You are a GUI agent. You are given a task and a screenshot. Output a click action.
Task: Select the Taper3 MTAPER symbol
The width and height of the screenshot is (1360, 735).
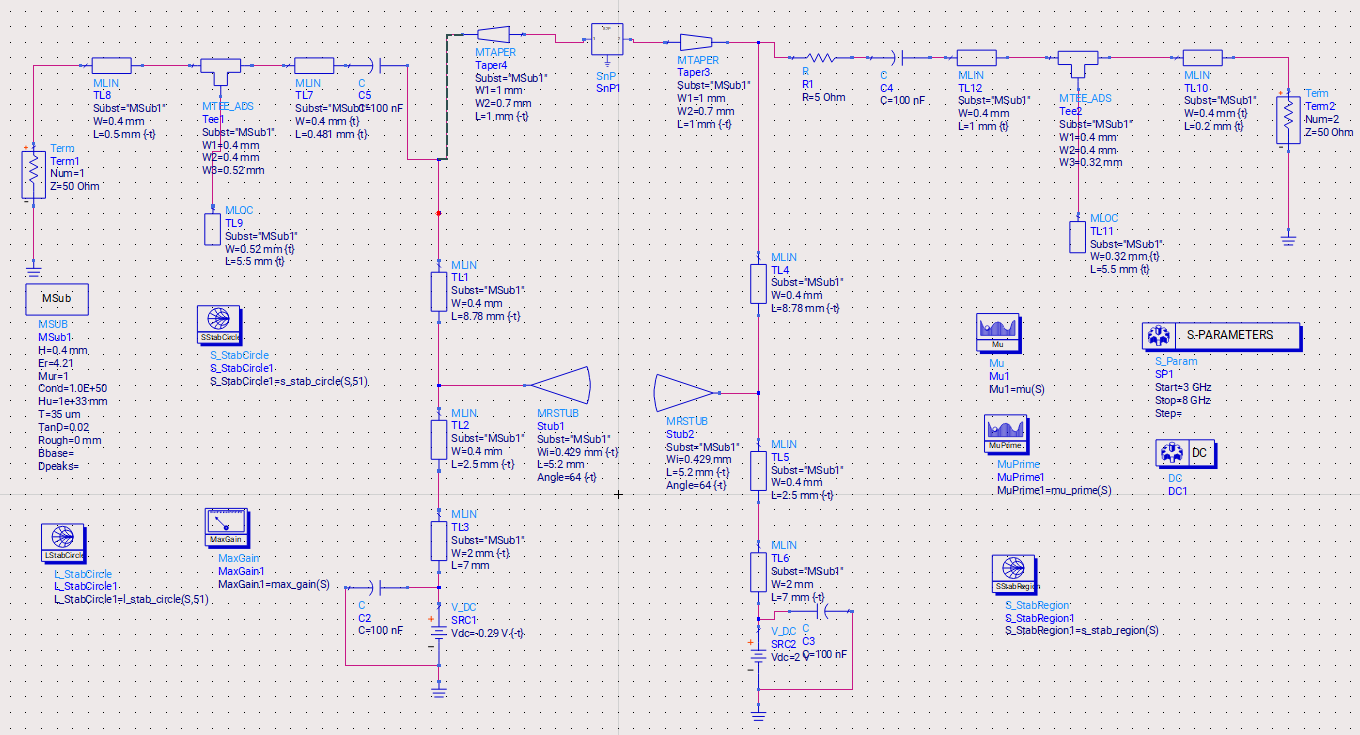click(696, 42)
